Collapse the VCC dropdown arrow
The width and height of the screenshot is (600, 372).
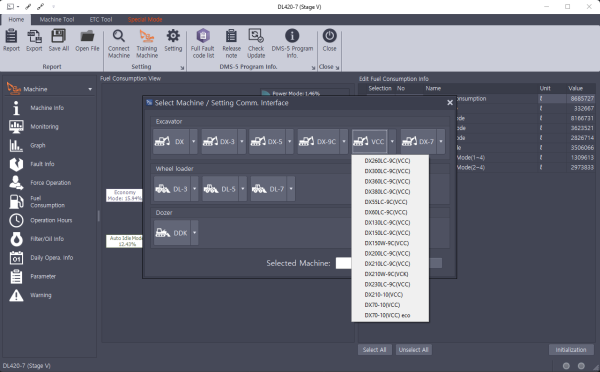point(392,142)
